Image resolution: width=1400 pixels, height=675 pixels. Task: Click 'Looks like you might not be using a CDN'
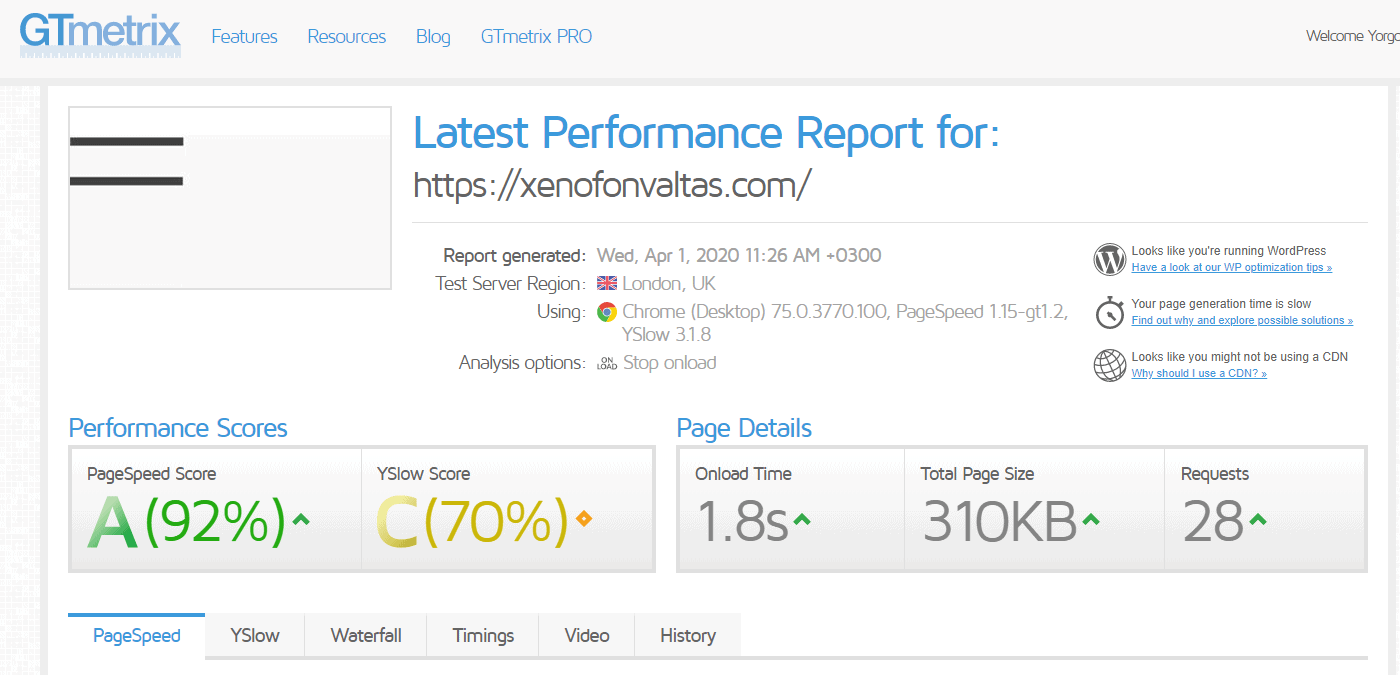[x=1240, y=357]
